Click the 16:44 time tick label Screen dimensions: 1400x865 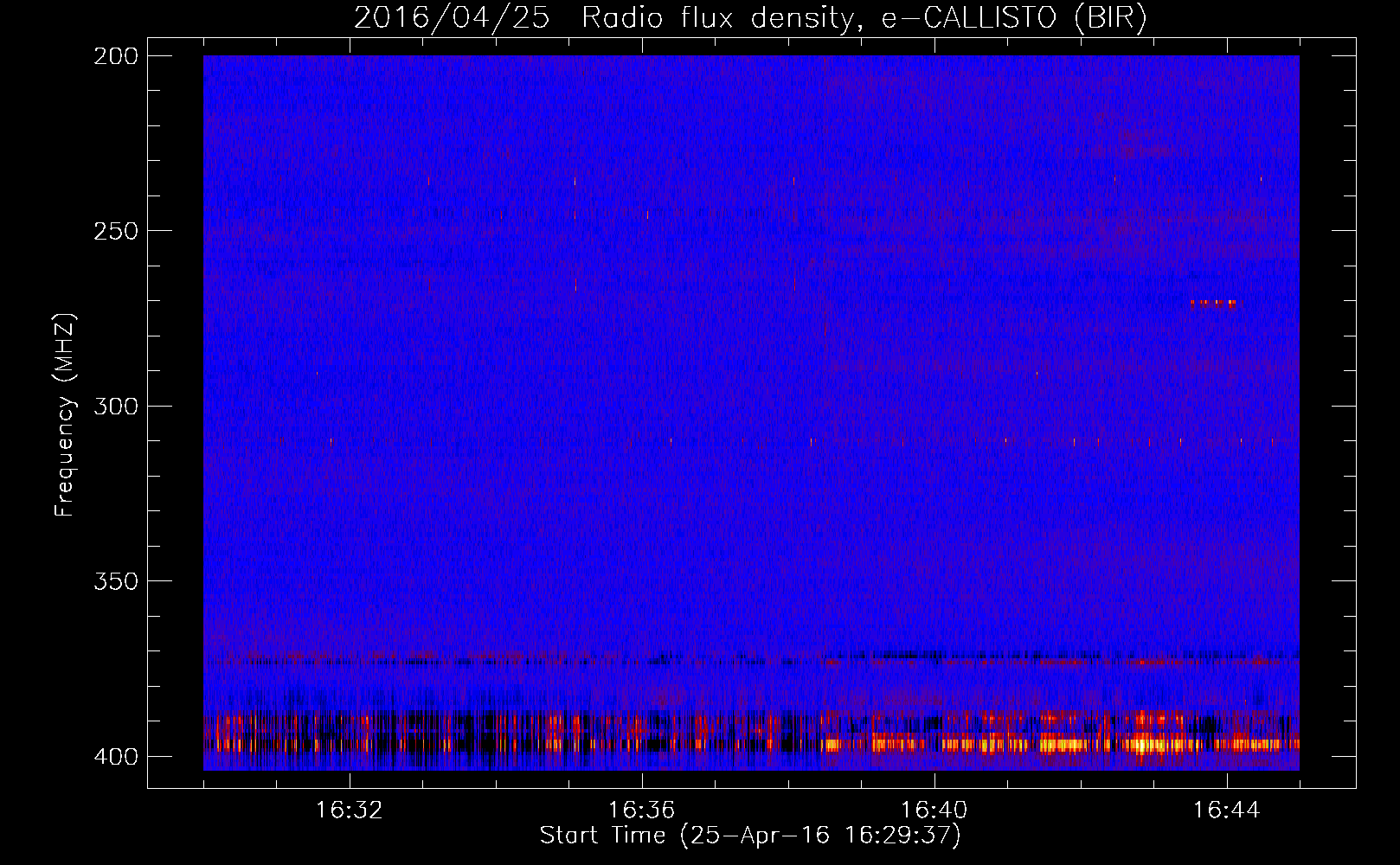(1226, 811)
